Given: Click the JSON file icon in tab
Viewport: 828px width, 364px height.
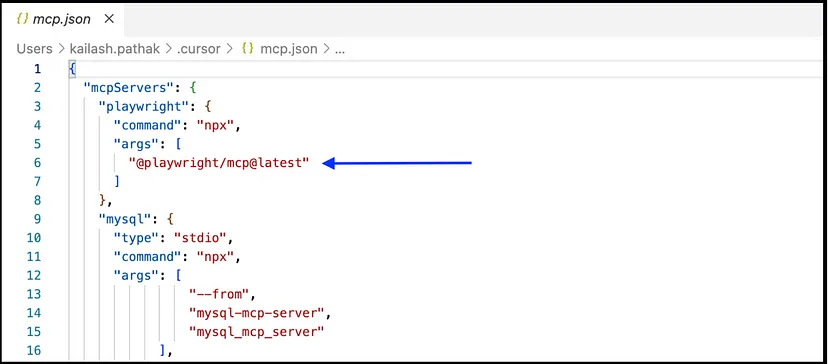Looking at the screenshot, I should (22, 19).
